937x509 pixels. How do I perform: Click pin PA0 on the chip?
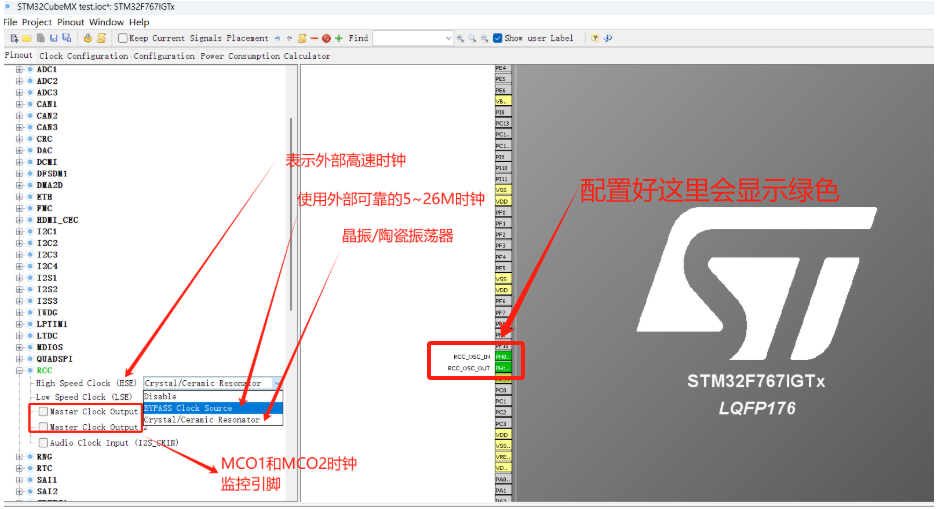pyautogui.click(x=503, y=479)
